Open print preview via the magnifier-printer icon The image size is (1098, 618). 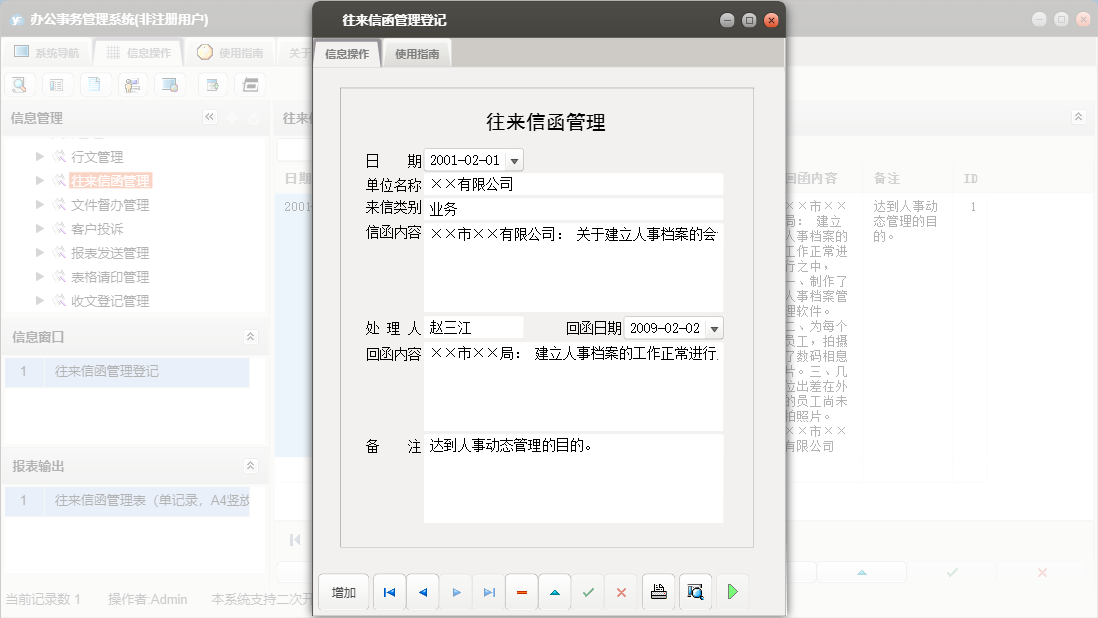point(695,592)
